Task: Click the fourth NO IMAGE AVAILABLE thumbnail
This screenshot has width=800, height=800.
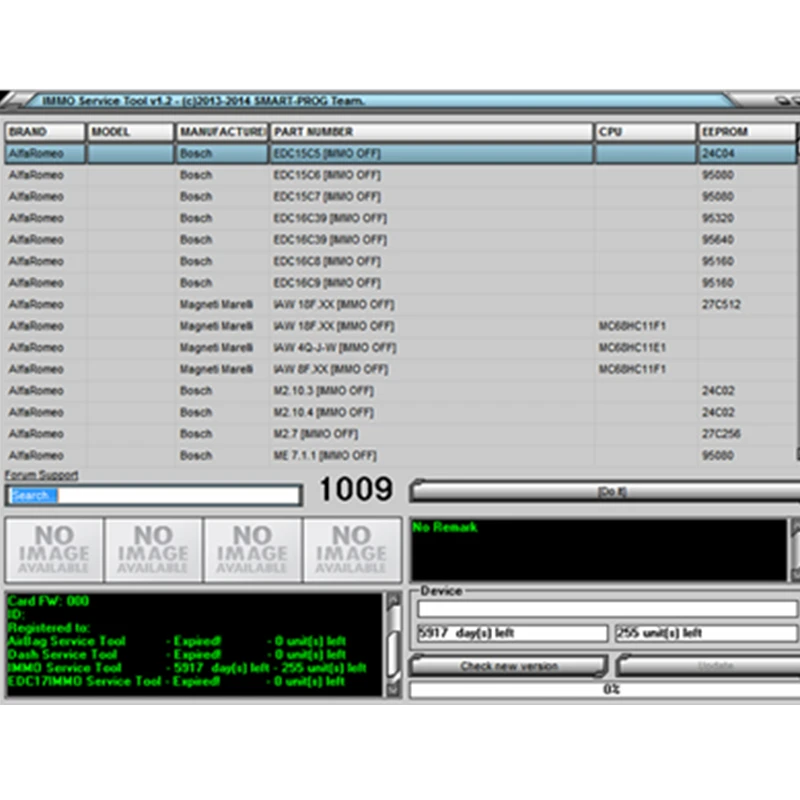Action: 350,548
